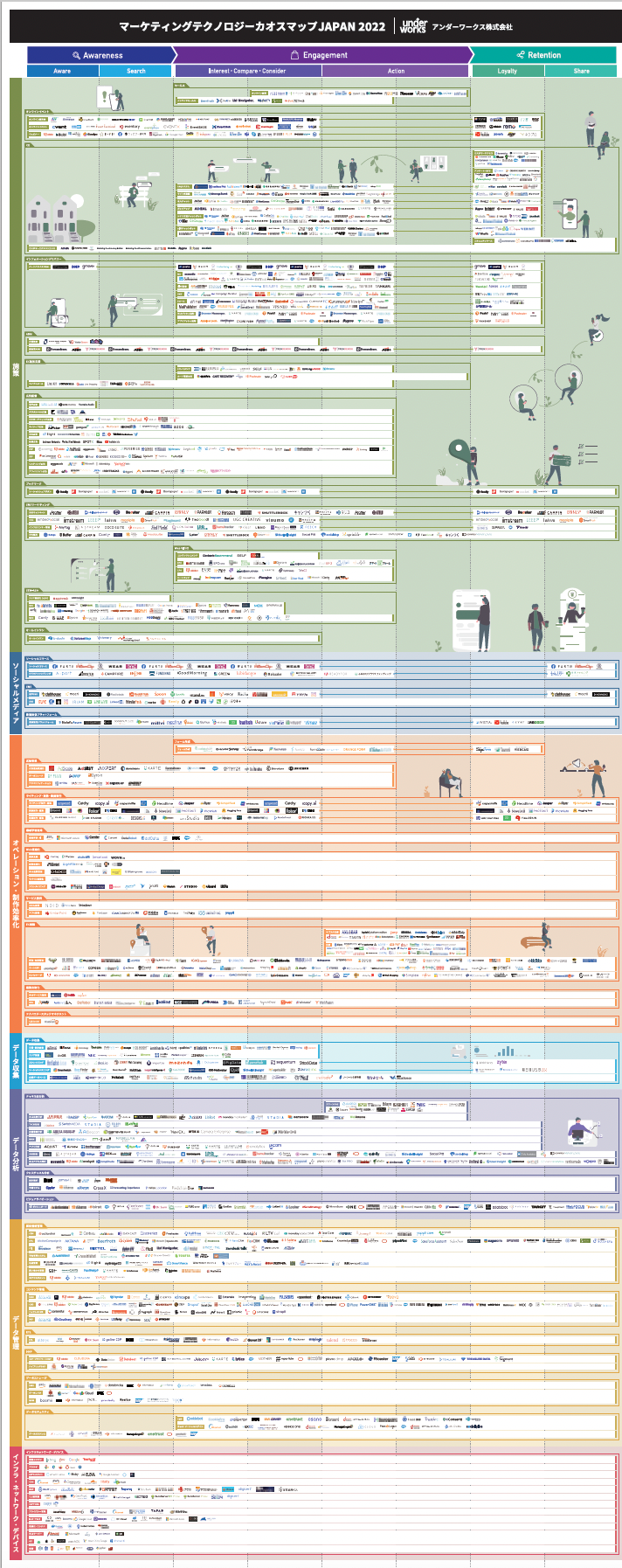Screen dimensions: 622x1568
Task: Click the title マーケティングテクノロジーカオスマップJAPAN 2022
Action: click(252, 26)
